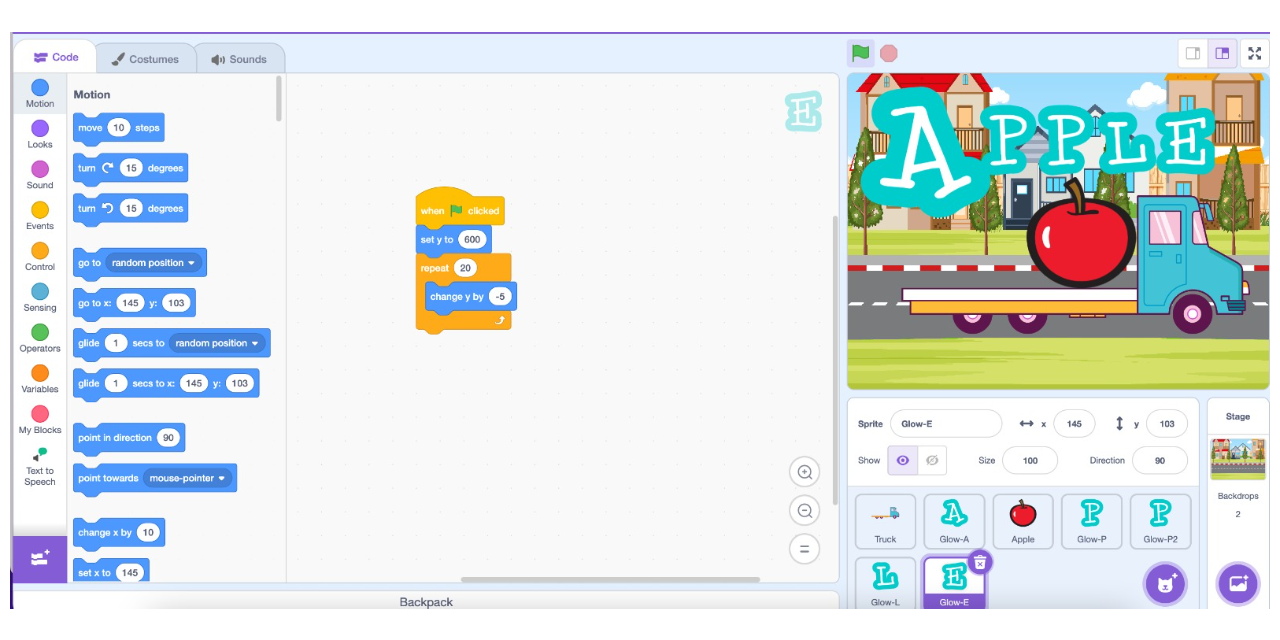Hide the sprite using the crossed-eye toggle
1280x640 pixels.
click(932, 459)
